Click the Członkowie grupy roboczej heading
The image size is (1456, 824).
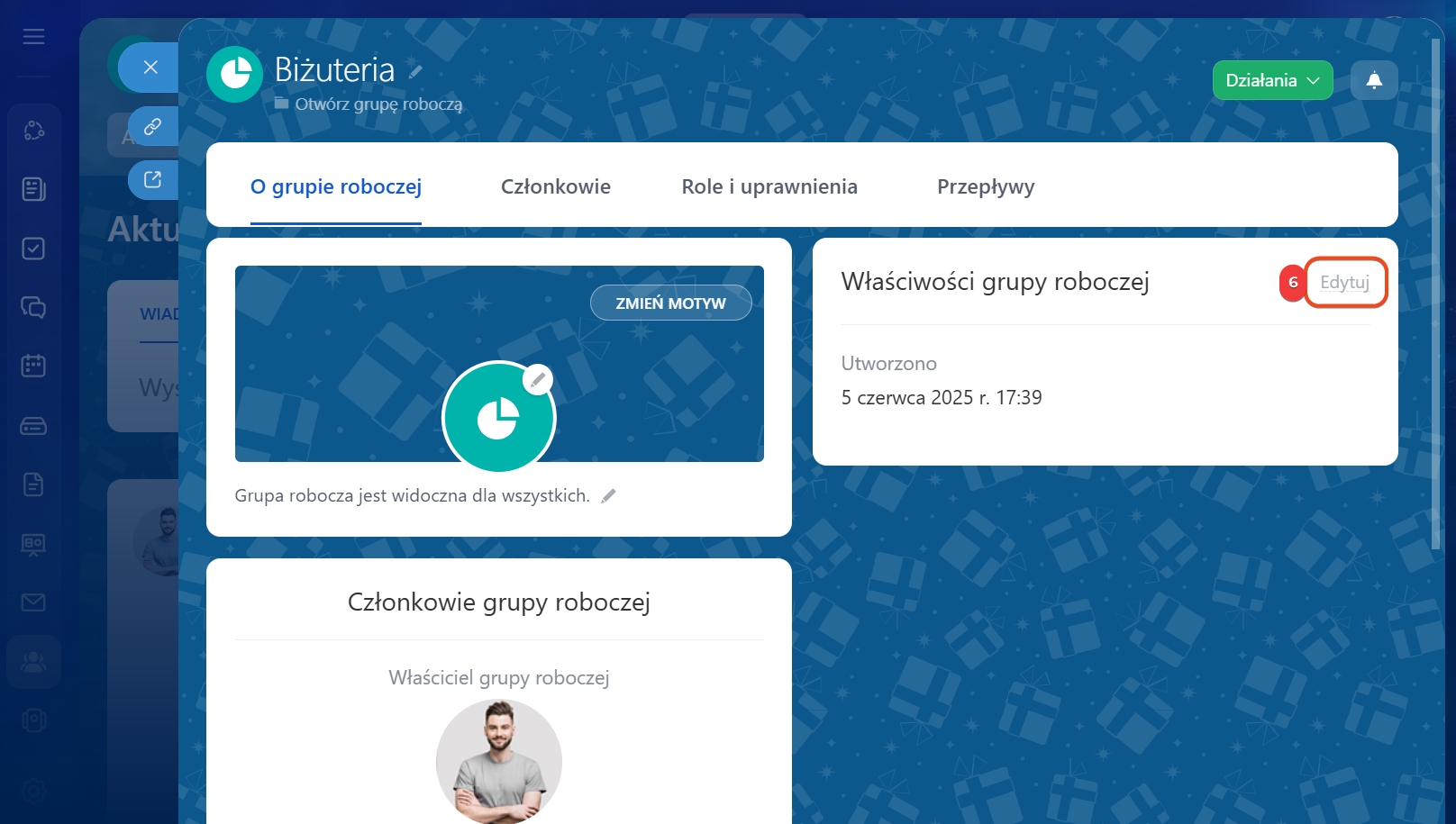click(x=499, y=602)
